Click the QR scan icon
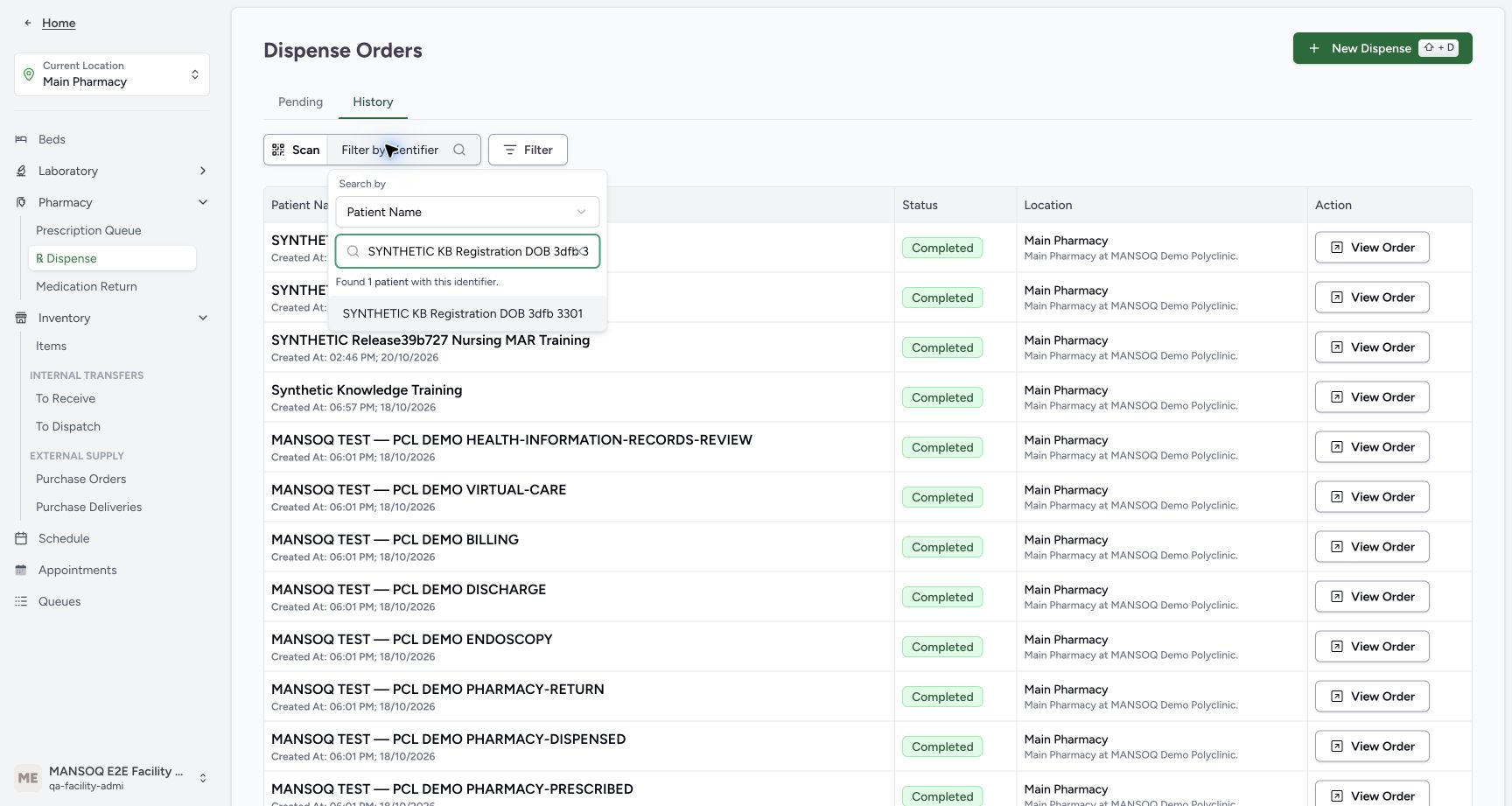Image resolution: width=1512 pixels, height=806 pixels. pyautogui.click(x=278, y=150)
